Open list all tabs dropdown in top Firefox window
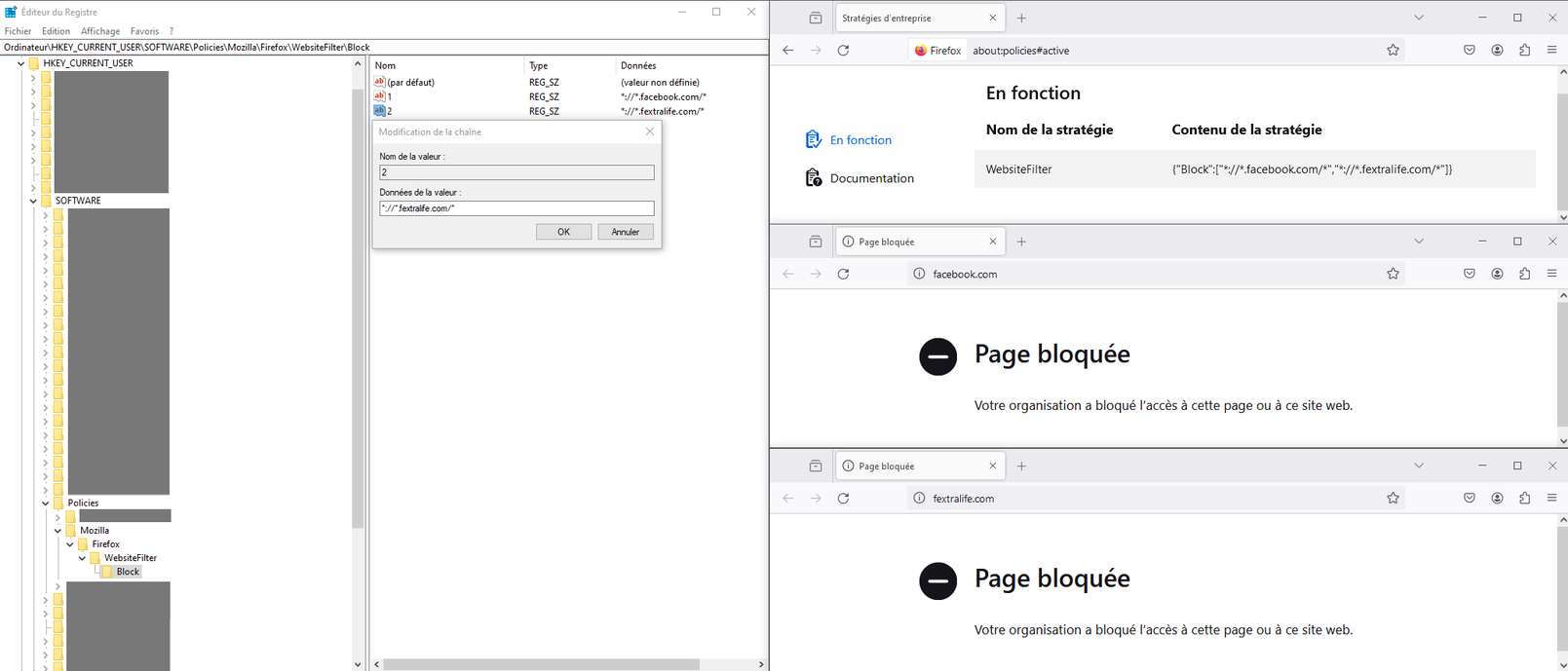This screenshot has width=1568, height=671. coord(1419,19)
